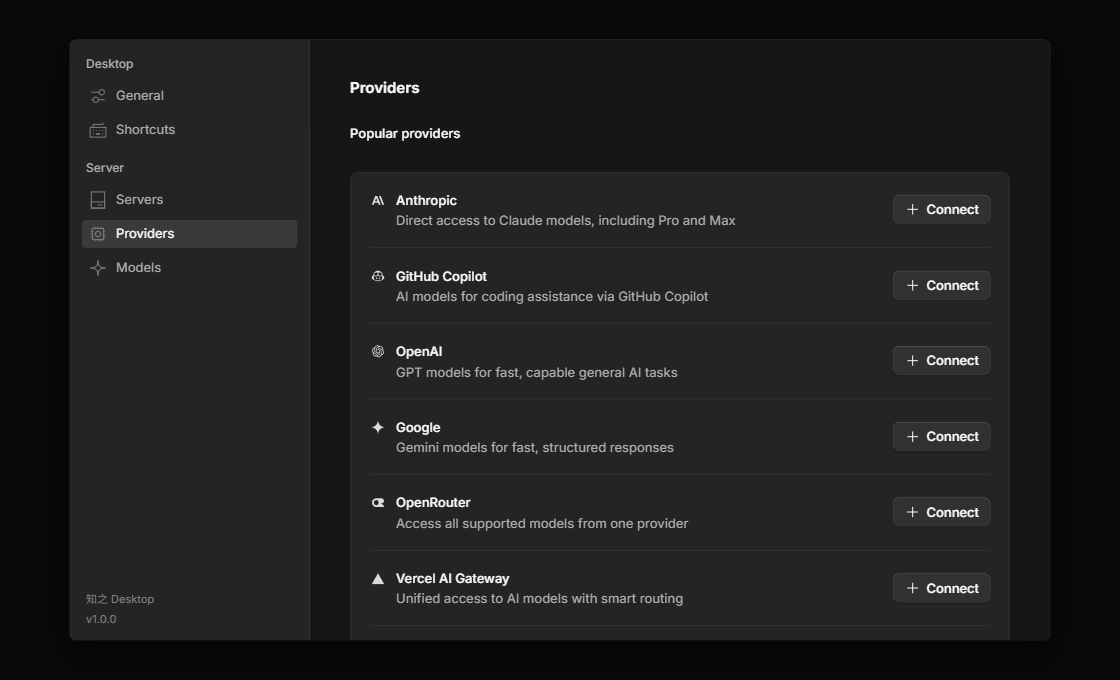Viewport: 1120px width, 680px height.
Task: Click the General settings sliders icon
Action: pyautogui.click(x=98, y=96)
